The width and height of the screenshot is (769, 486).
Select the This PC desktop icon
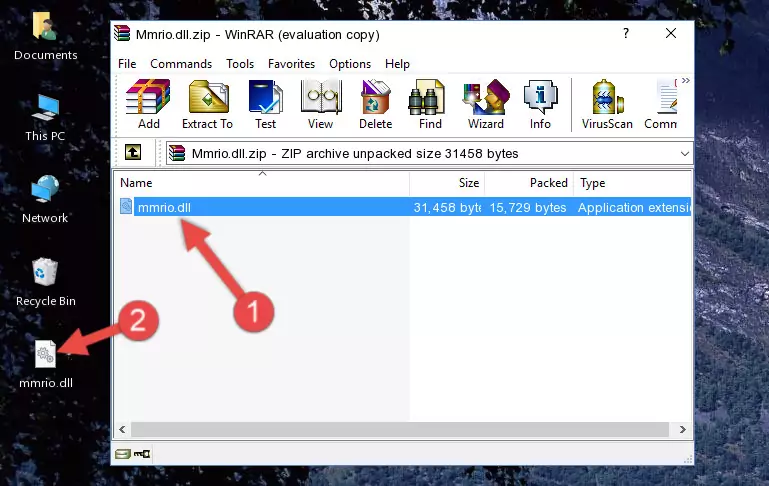(x=45, y=118)
